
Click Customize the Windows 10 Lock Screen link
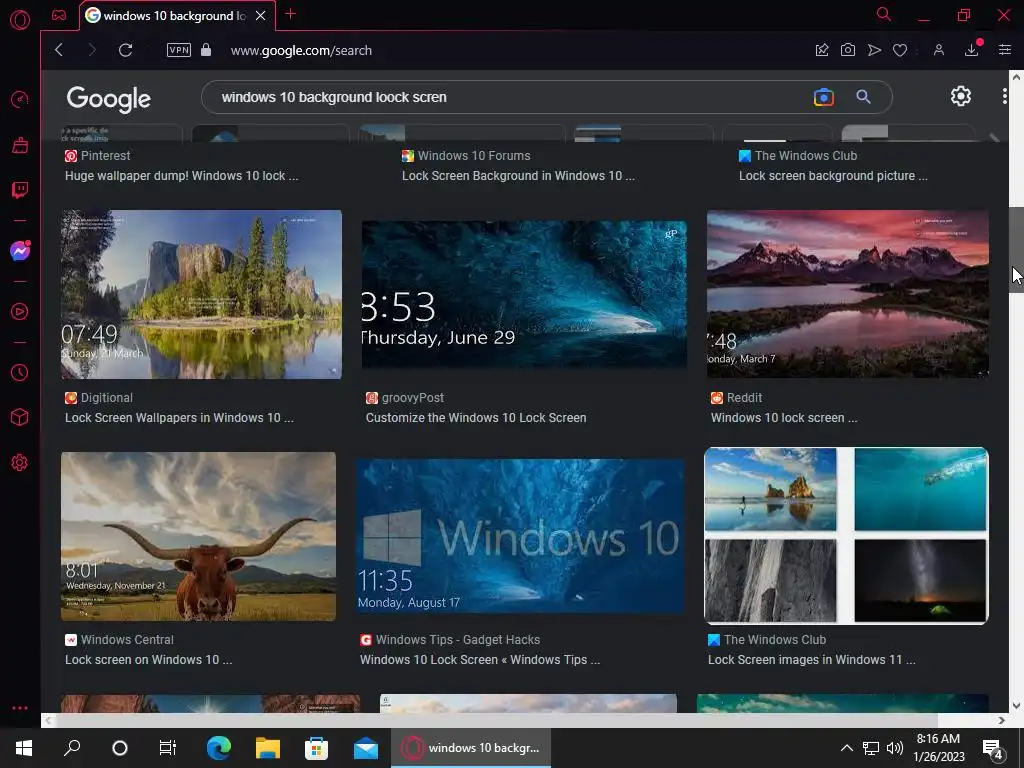(x=476, y=418)
